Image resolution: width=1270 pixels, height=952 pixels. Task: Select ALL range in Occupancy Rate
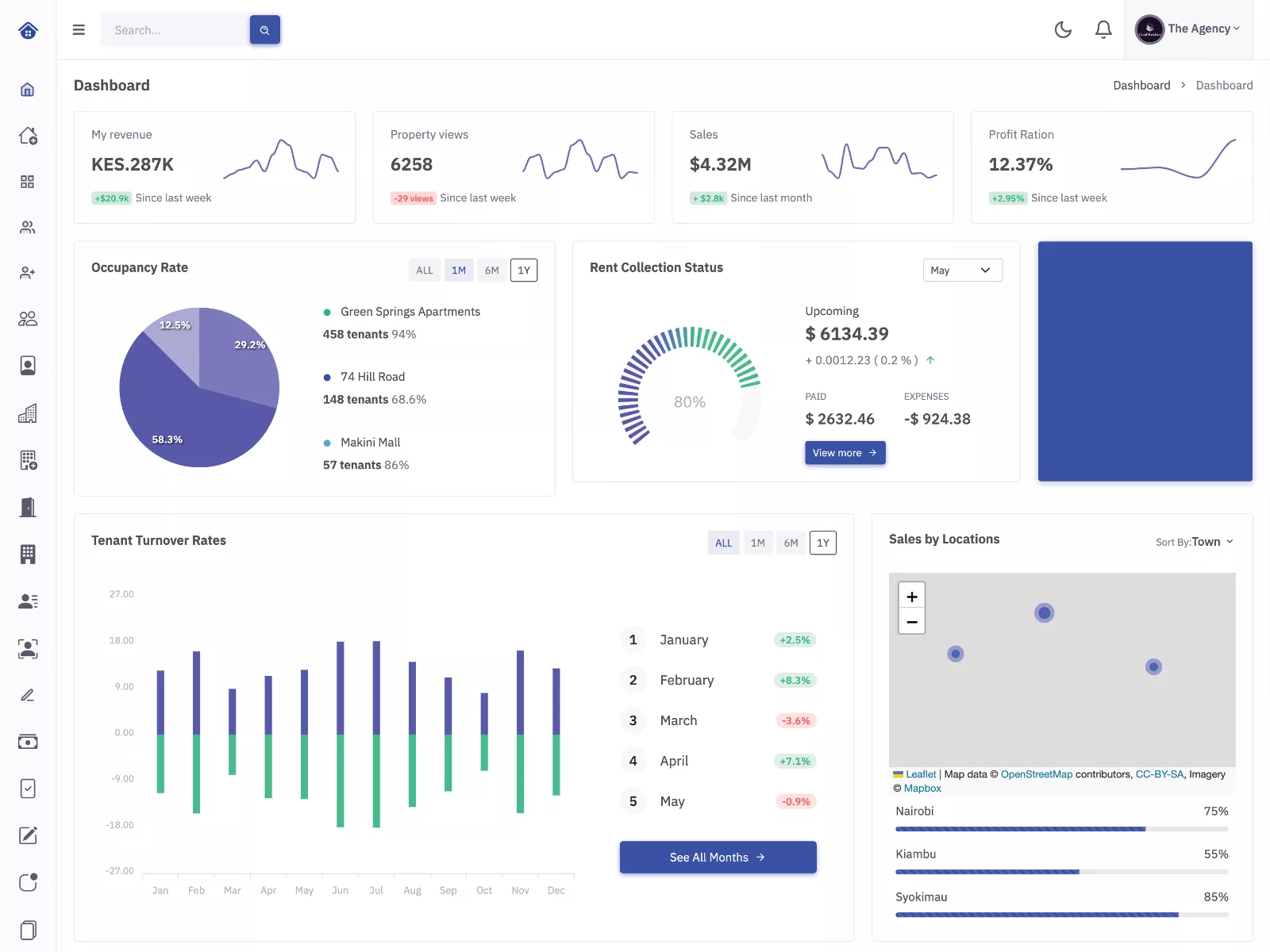click(x=425, y=271)
